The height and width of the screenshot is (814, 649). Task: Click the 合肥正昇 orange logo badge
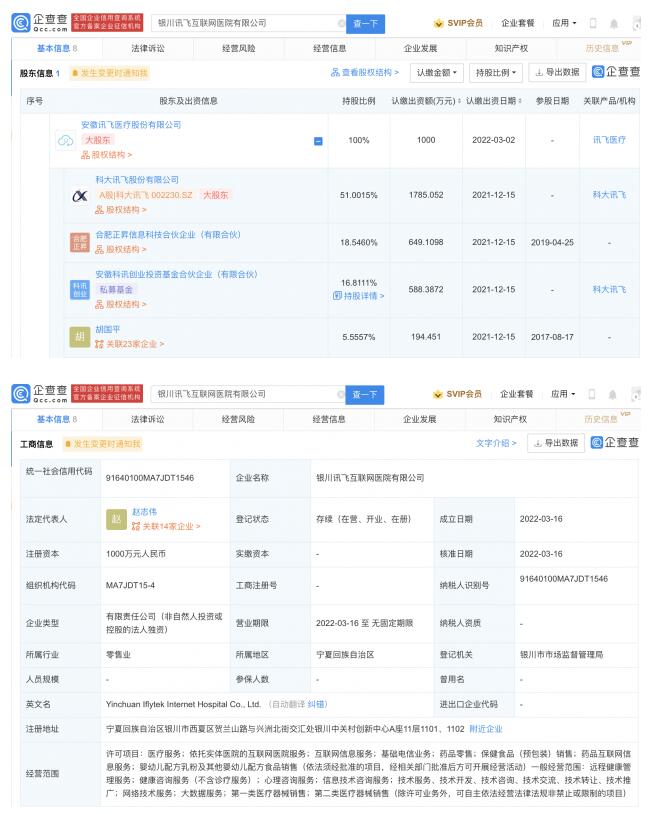tap(80, 242)
